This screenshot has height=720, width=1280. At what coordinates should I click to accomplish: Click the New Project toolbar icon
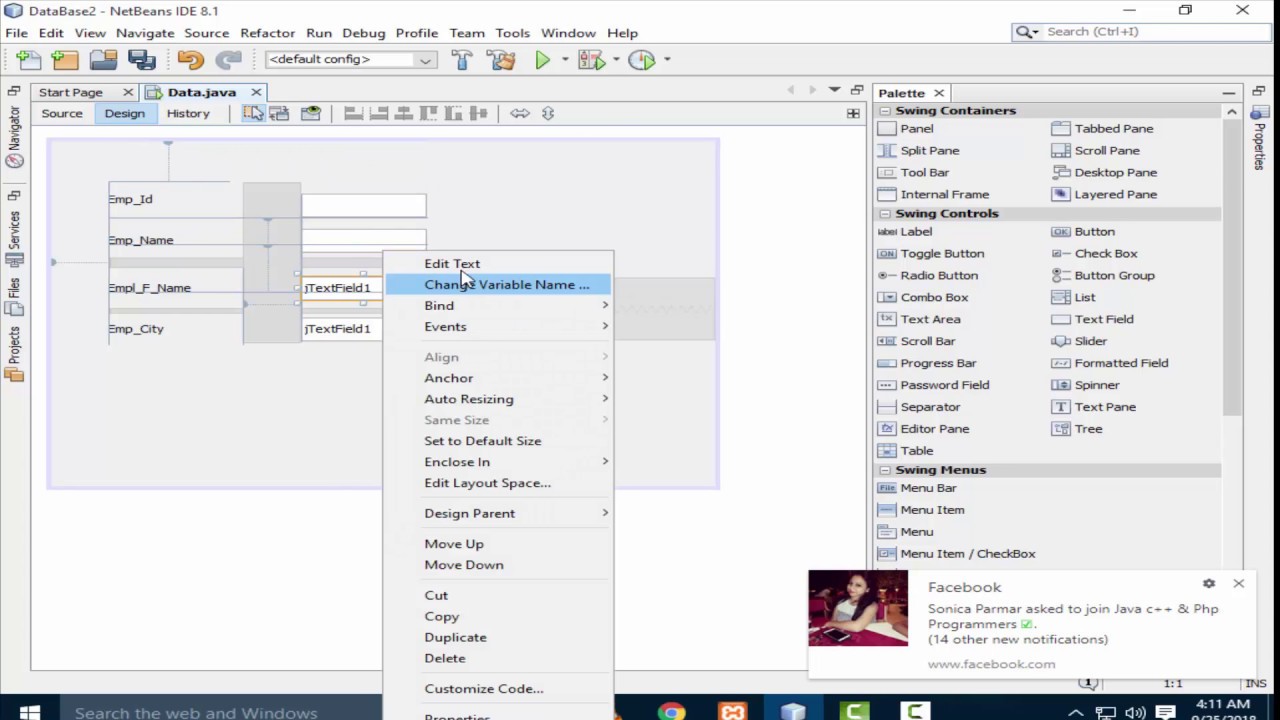coord(64,60)
